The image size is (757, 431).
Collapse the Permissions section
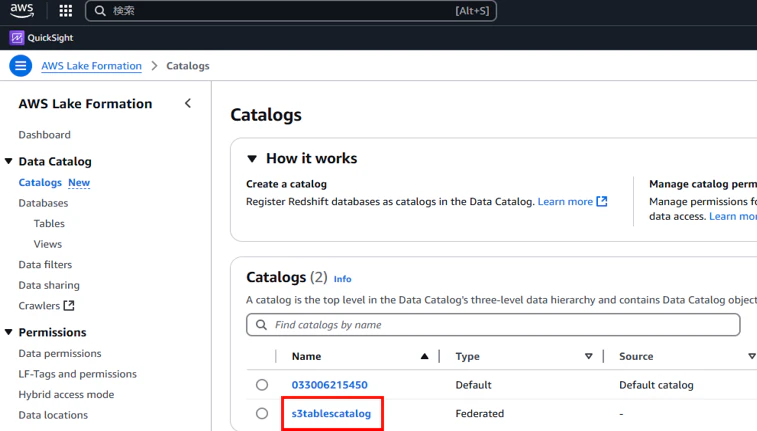(x=9, y=332)
